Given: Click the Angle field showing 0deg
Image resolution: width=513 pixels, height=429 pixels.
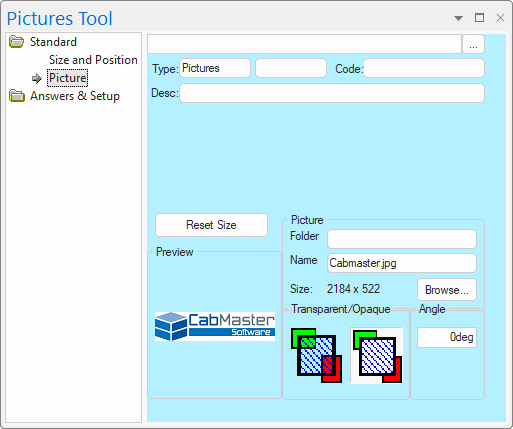Looking at the screenshot, I should coord(447,337).
